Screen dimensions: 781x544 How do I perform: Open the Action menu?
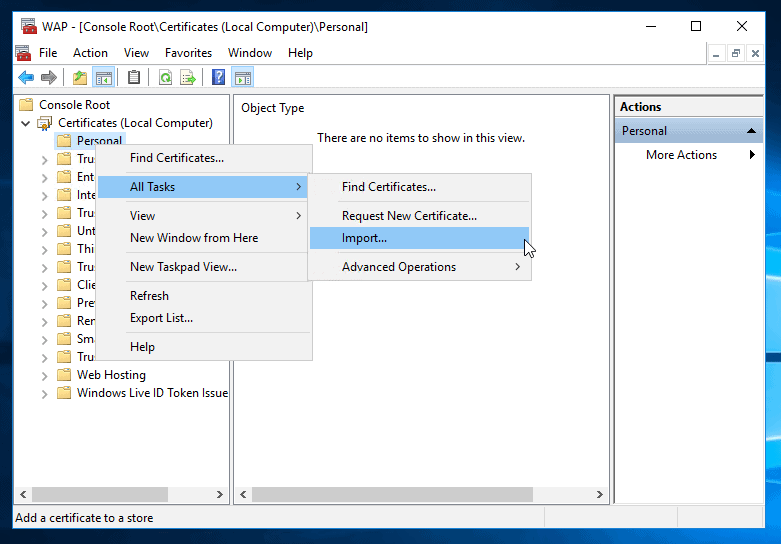coord(90,53)
